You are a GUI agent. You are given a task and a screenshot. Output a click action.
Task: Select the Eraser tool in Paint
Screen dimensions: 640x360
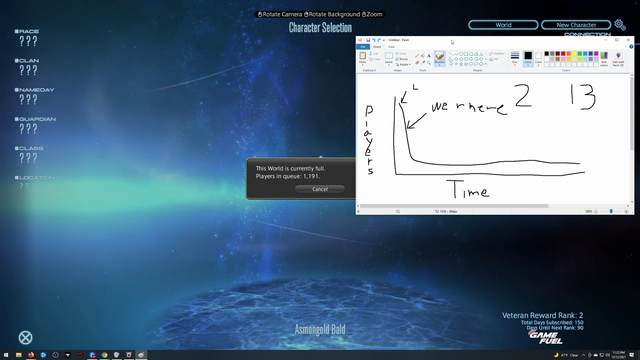point(417,63)
